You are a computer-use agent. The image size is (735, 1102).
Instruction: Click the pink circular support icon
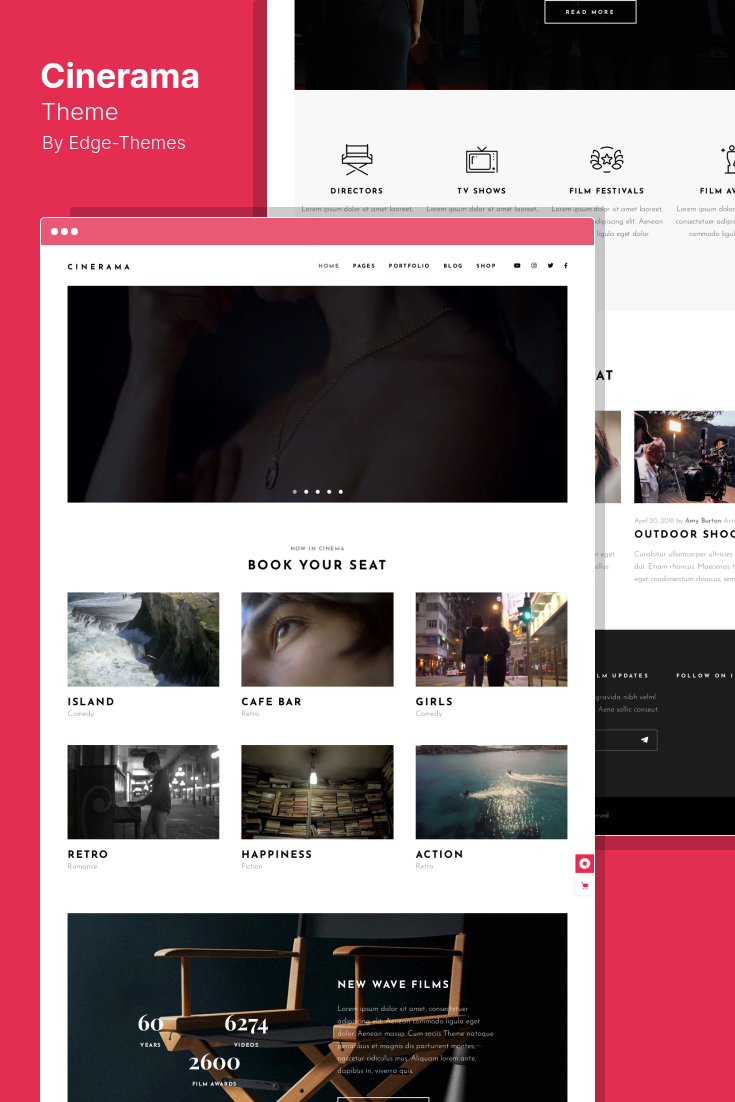(585, 863)
